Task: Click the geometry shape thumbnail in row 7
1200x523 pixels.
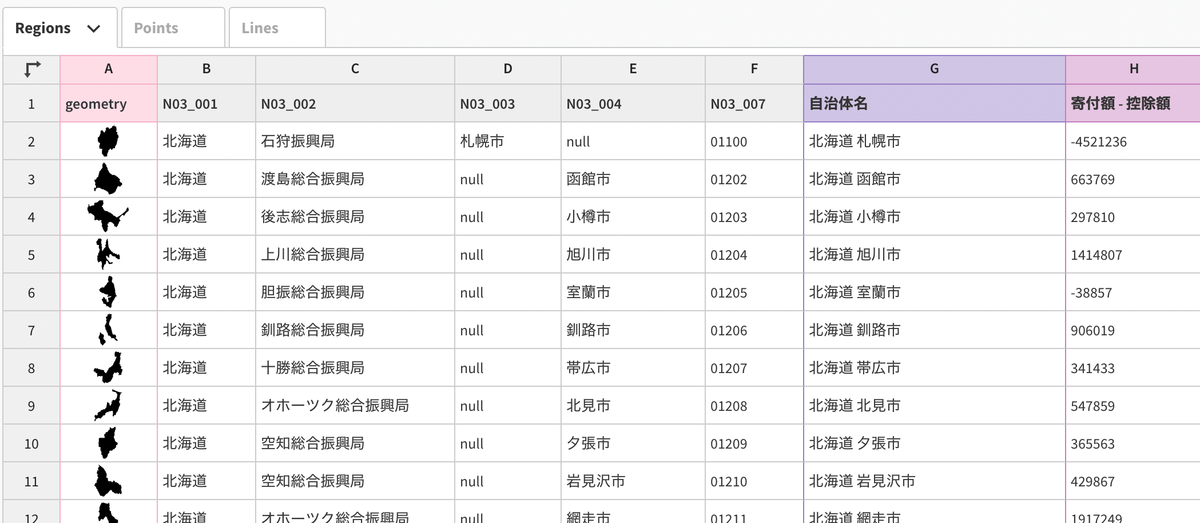Action: (x=108, y=329)
